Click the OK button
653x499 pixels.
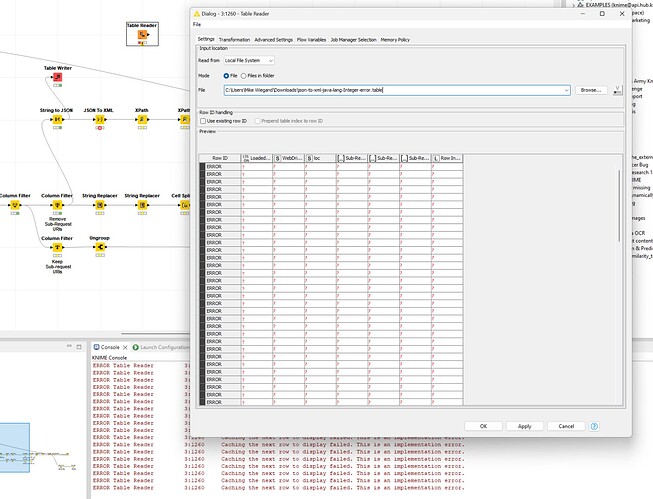(x=483, y=426)
